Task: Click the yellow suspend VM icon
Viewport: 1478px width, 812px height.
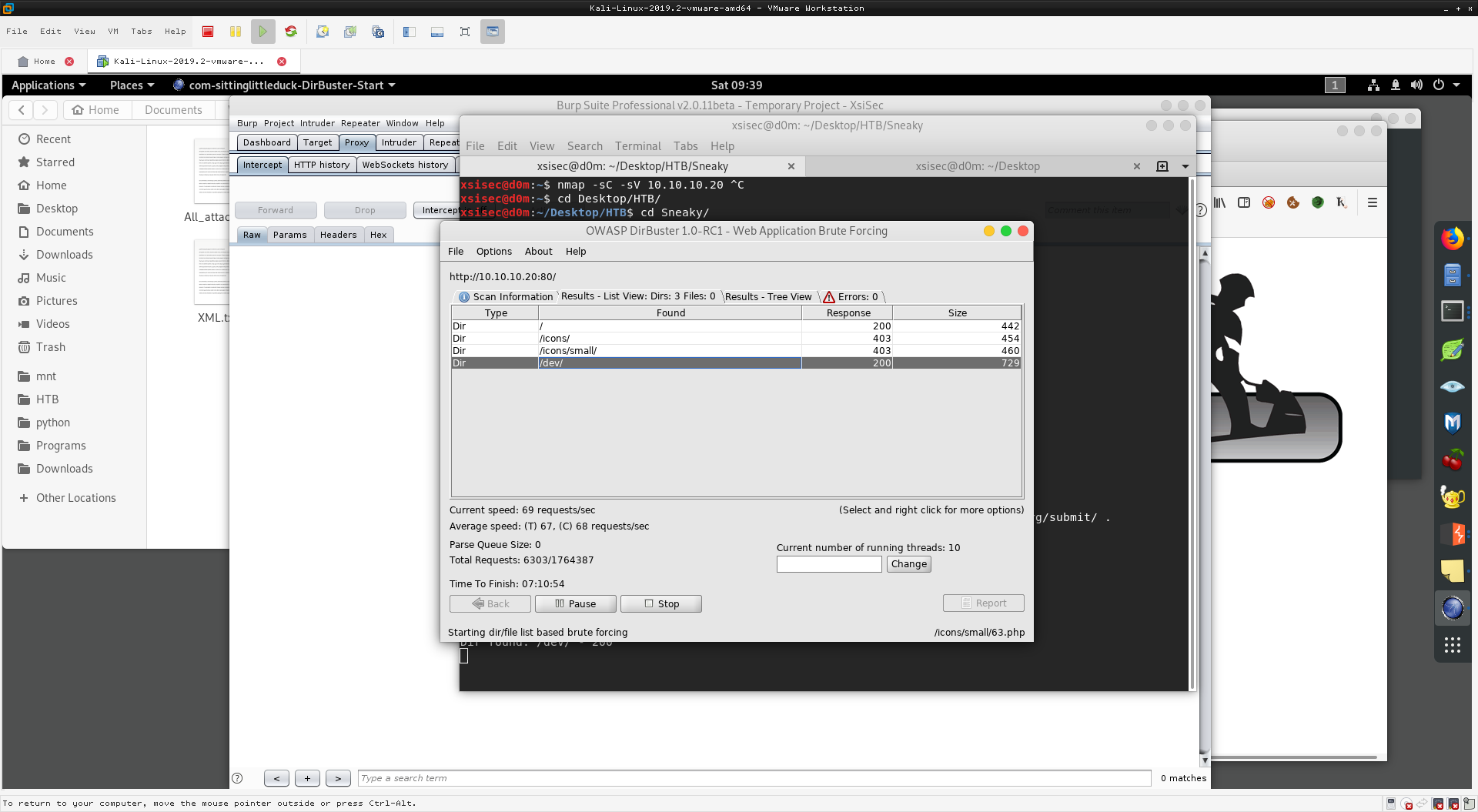Action: point(236,32)
